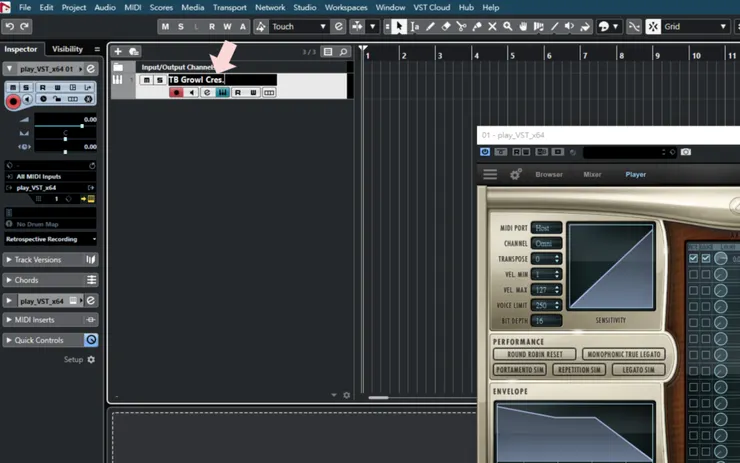Switch to Browser tab in PLAY plugin
The width and height of the screenshot is (740, 463).
click(x=549, y=174)
